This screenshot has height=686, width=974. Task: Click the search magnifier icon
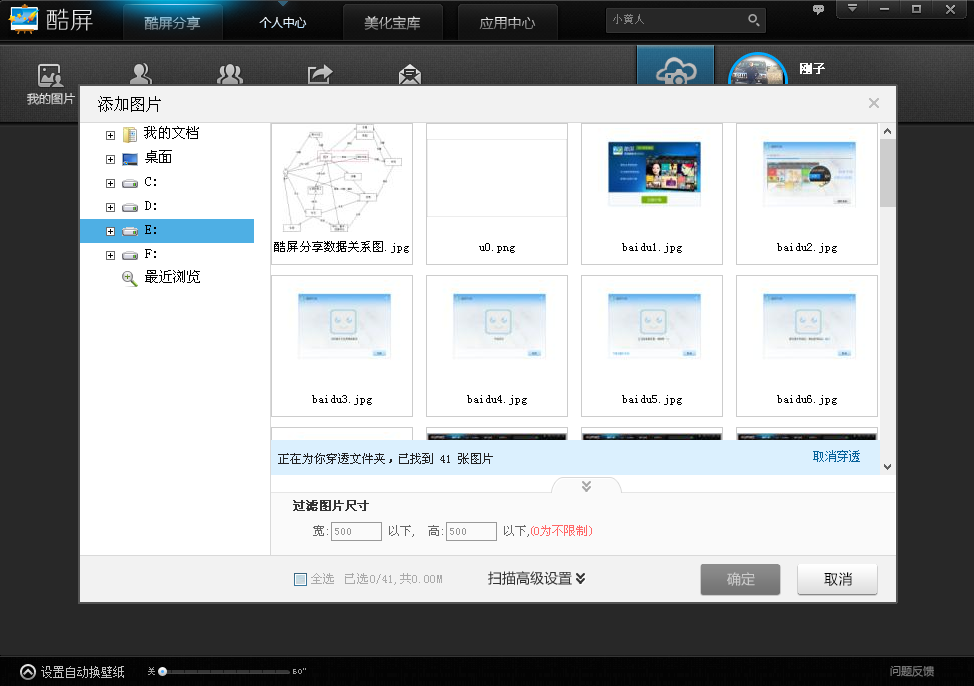point(753,20)
